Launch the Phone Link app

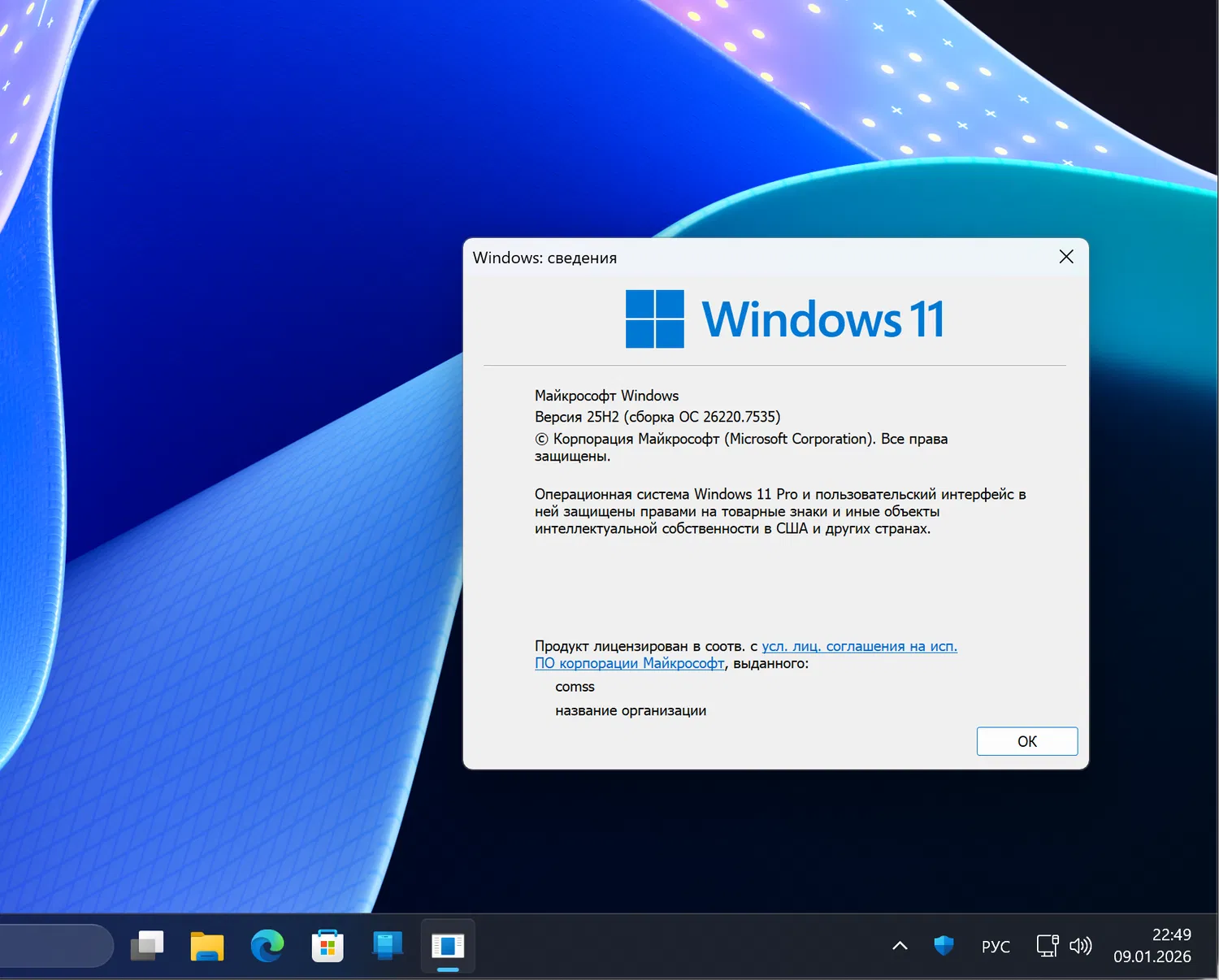tap(387, 945)
